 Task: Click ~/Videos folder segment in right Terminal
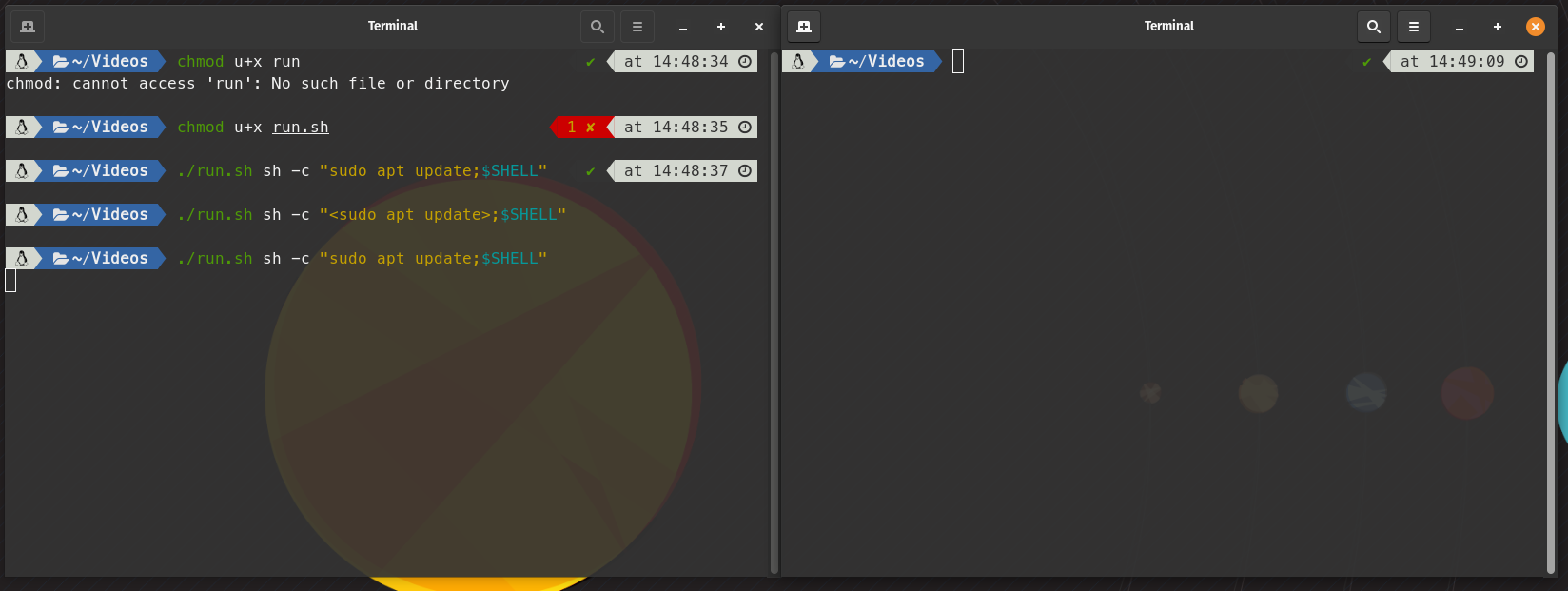pyautogui.click(x=876, y=62)
